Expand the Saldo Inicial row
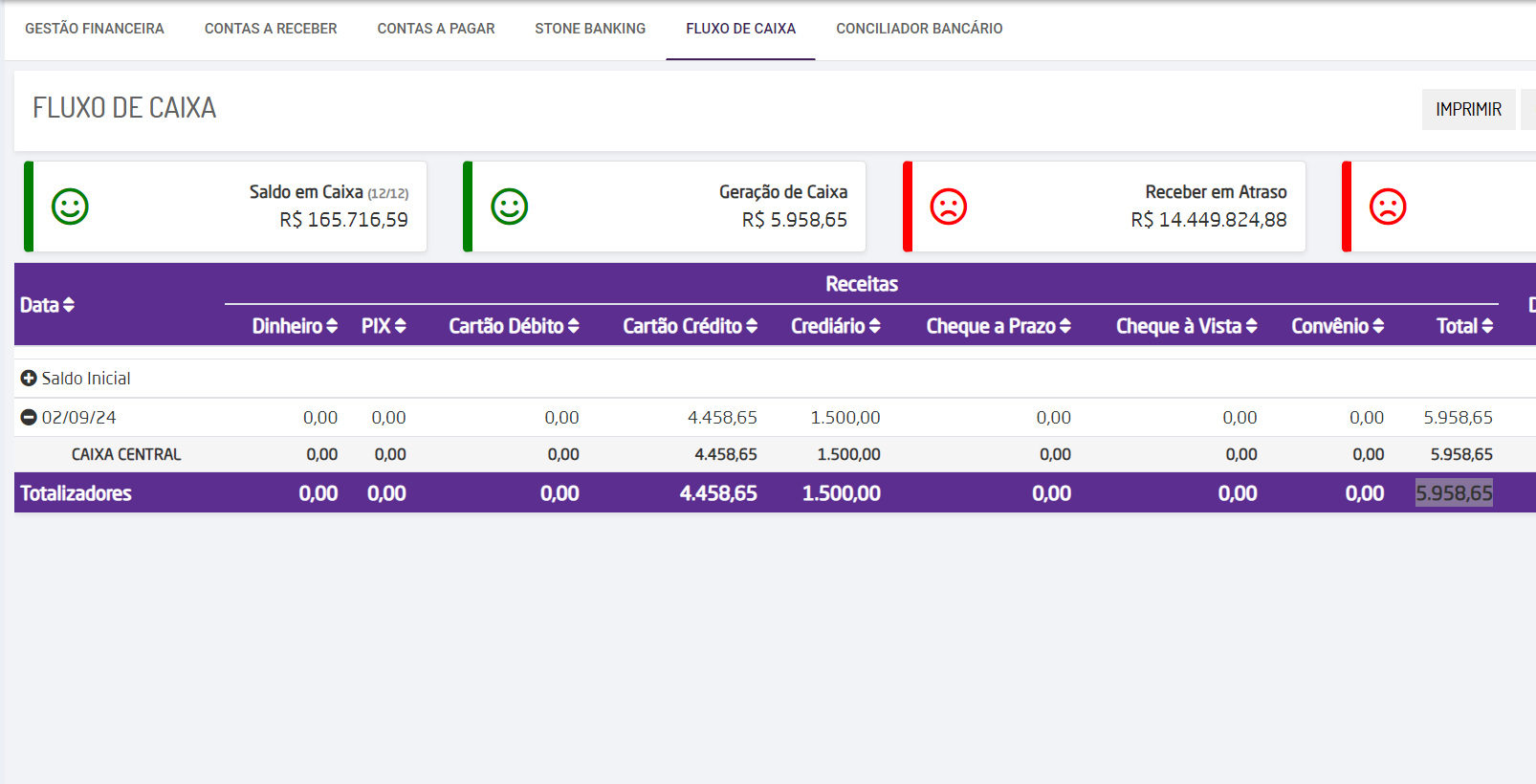This screenshot has width=1536, height=784. (x=29, y=379)
